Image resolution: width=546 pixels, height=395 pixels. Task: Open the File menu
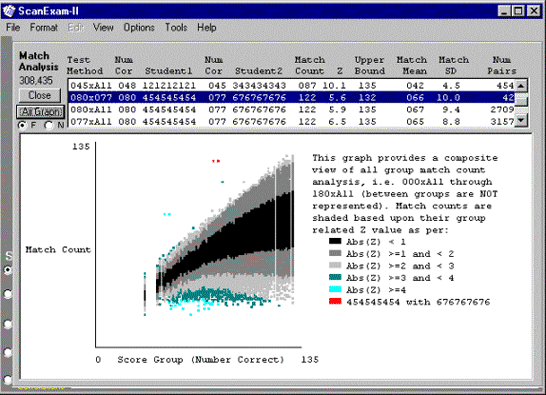[13, 28]
